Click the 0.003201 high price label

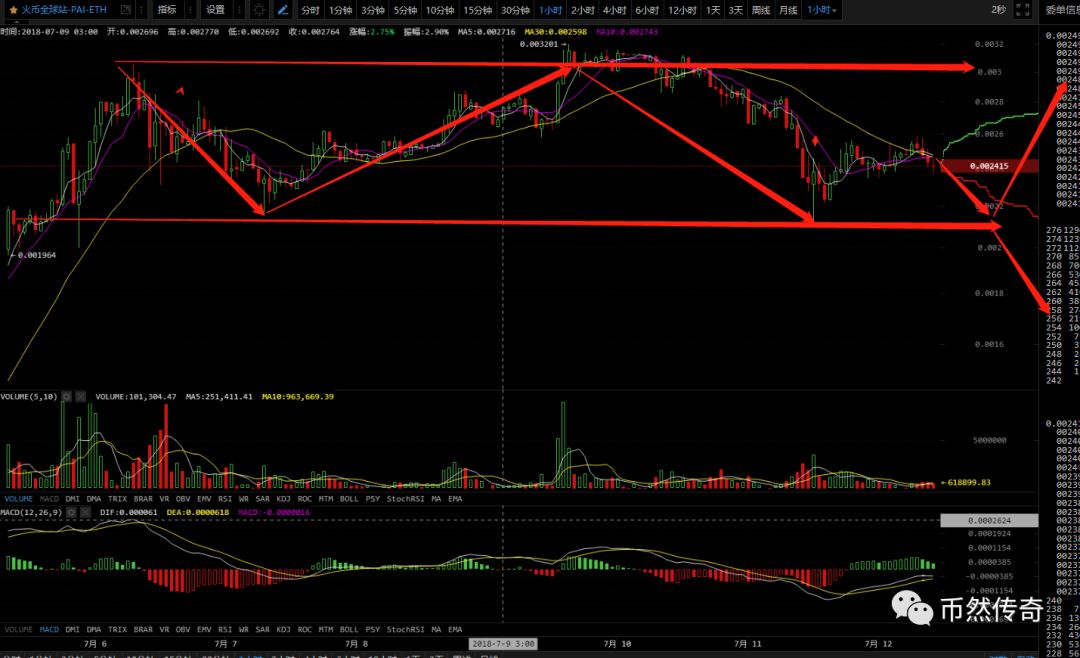click(x=539, y=44)
